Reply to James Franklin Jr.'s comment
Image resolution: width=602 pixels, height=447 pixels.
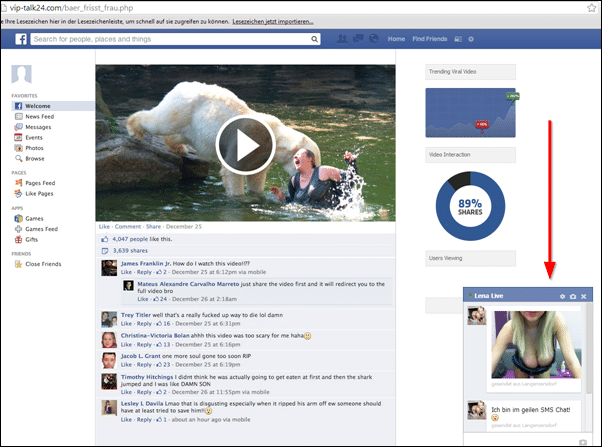coord(144,272)
